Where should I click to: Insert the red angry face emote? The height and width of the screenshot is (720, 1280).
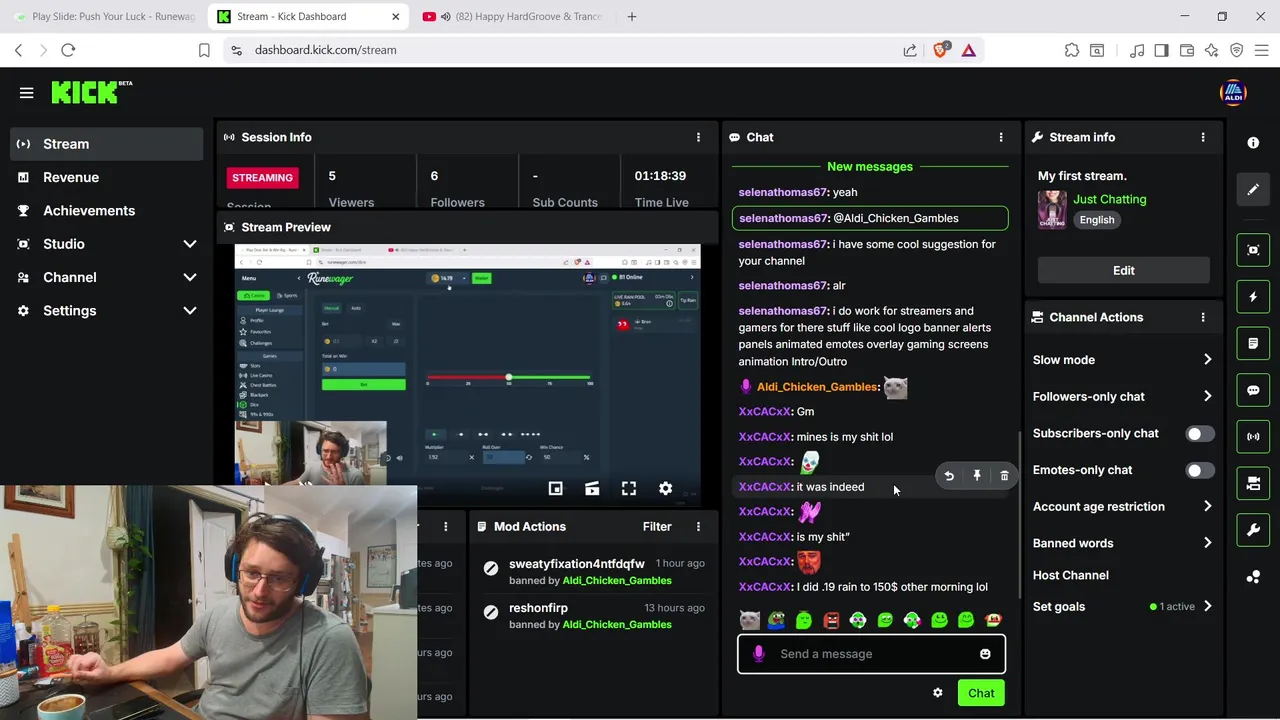tap(831, 621)
